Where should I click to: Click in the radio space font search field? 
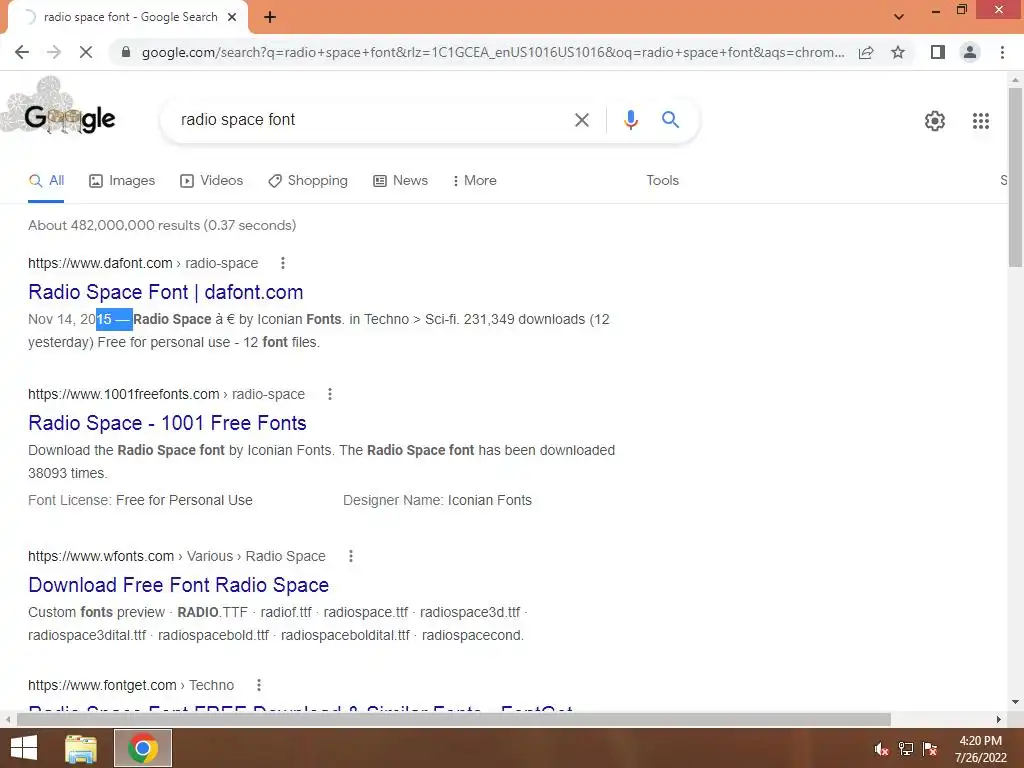[369, 120]
